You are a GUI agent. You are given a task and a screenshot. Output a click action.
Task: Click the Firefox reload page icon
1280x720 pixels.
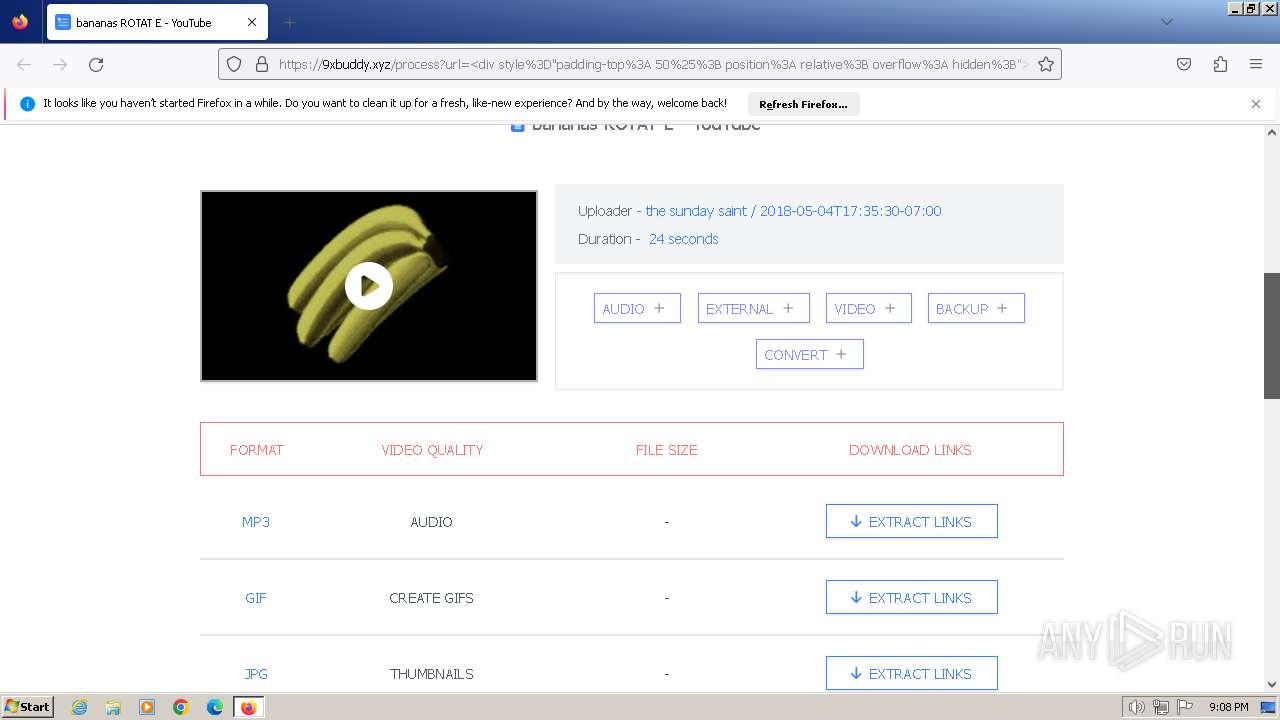(x=96, y=64)
